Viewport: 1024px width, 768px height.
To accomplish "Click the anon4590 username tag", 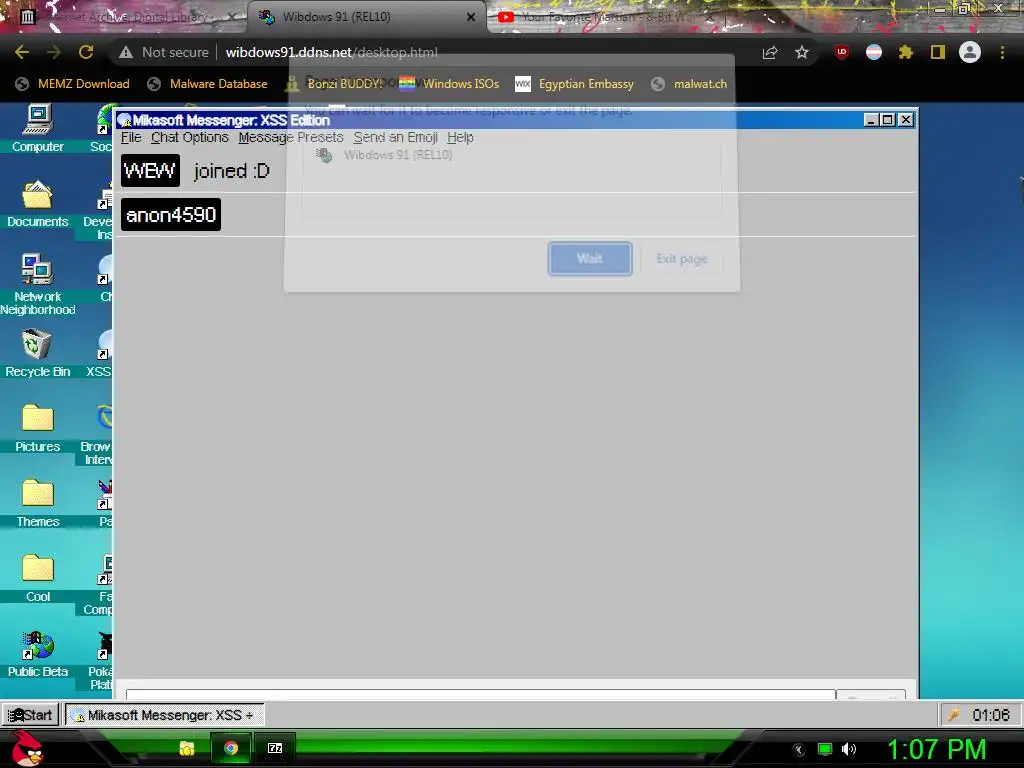I will tap(171, 215).
